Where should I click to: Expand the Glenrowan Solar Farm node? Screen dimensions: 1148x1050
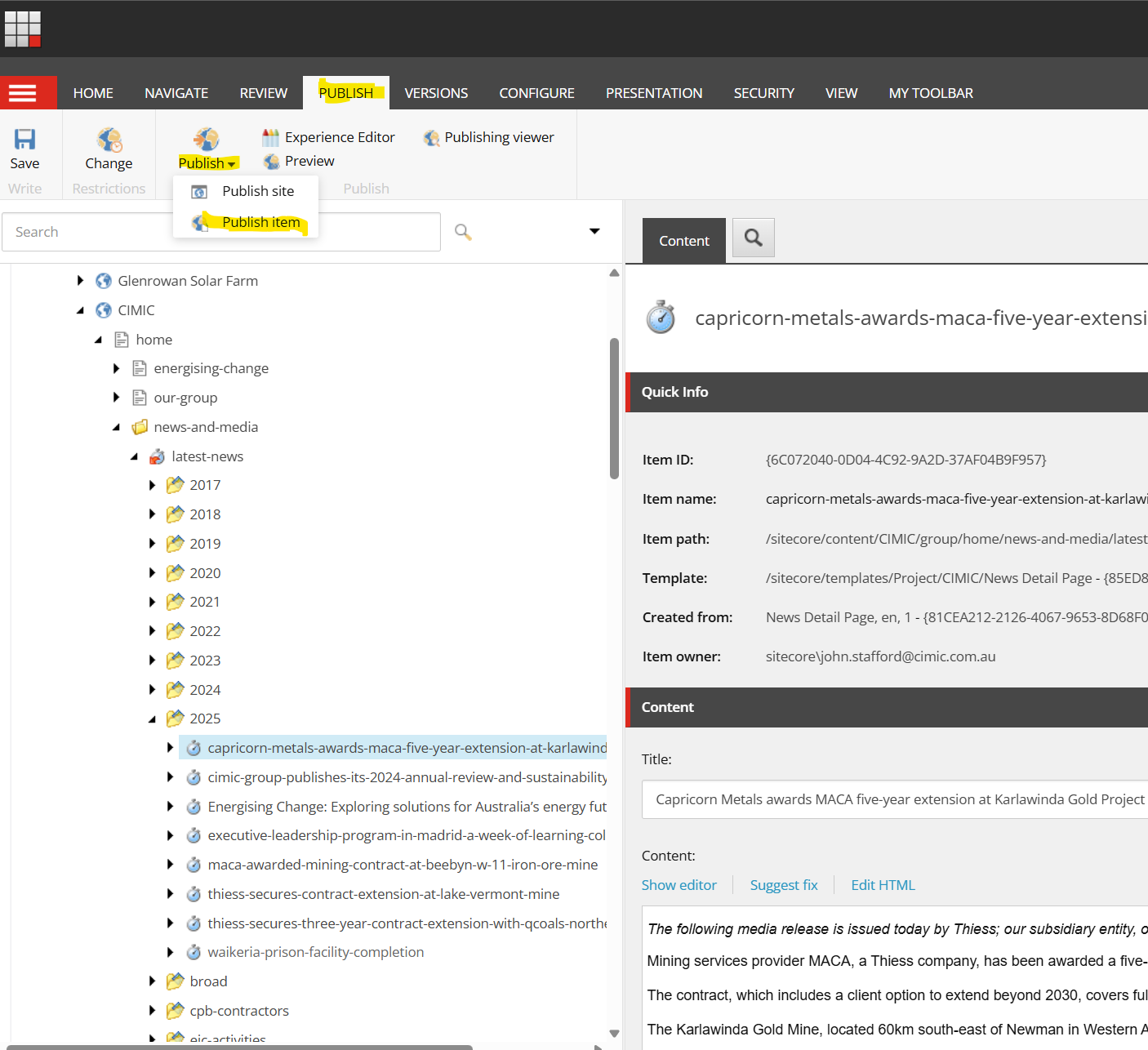coord(80,281)
